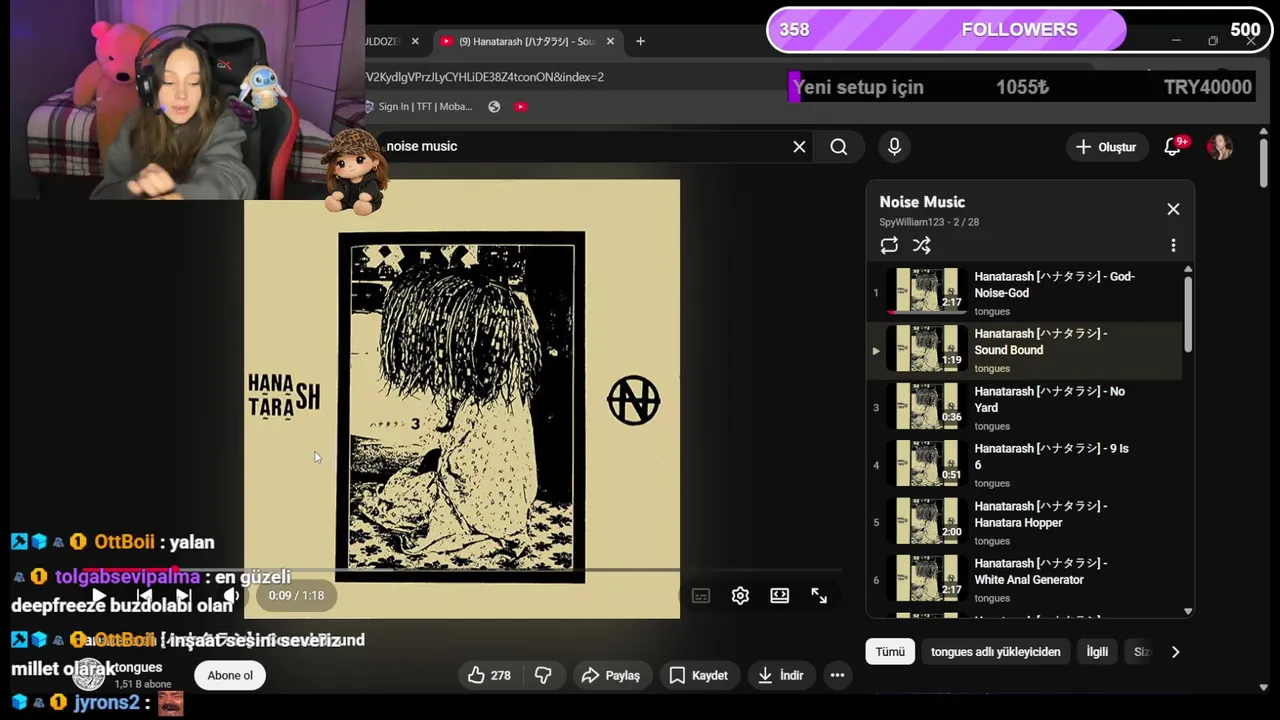Select the Sound Bound playlist entry

tap(1025, 350)
